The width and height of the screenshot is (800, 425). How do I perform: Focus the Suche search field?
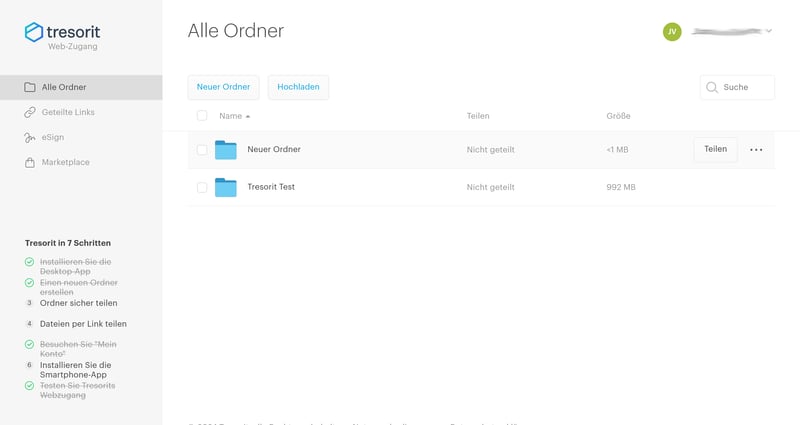[x=745, y=88]
